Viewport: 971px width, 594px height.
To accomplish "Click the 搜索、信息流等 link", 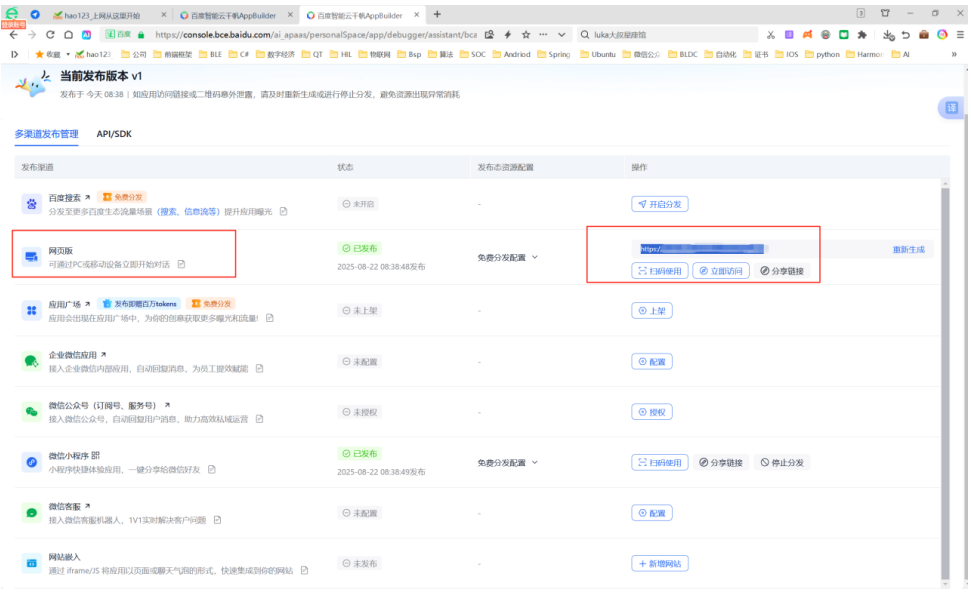I will (188, 212).
